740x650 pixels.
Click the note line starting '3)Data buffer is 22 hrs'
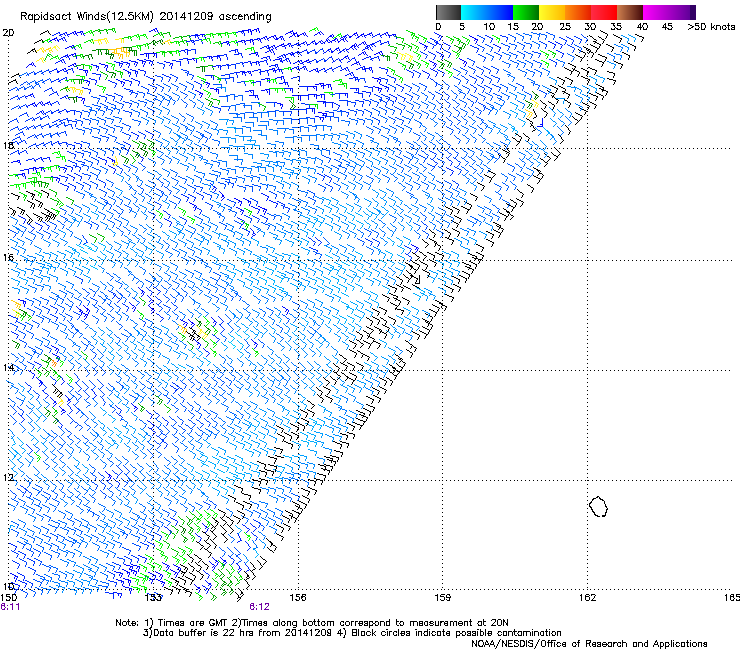point(352,633)
